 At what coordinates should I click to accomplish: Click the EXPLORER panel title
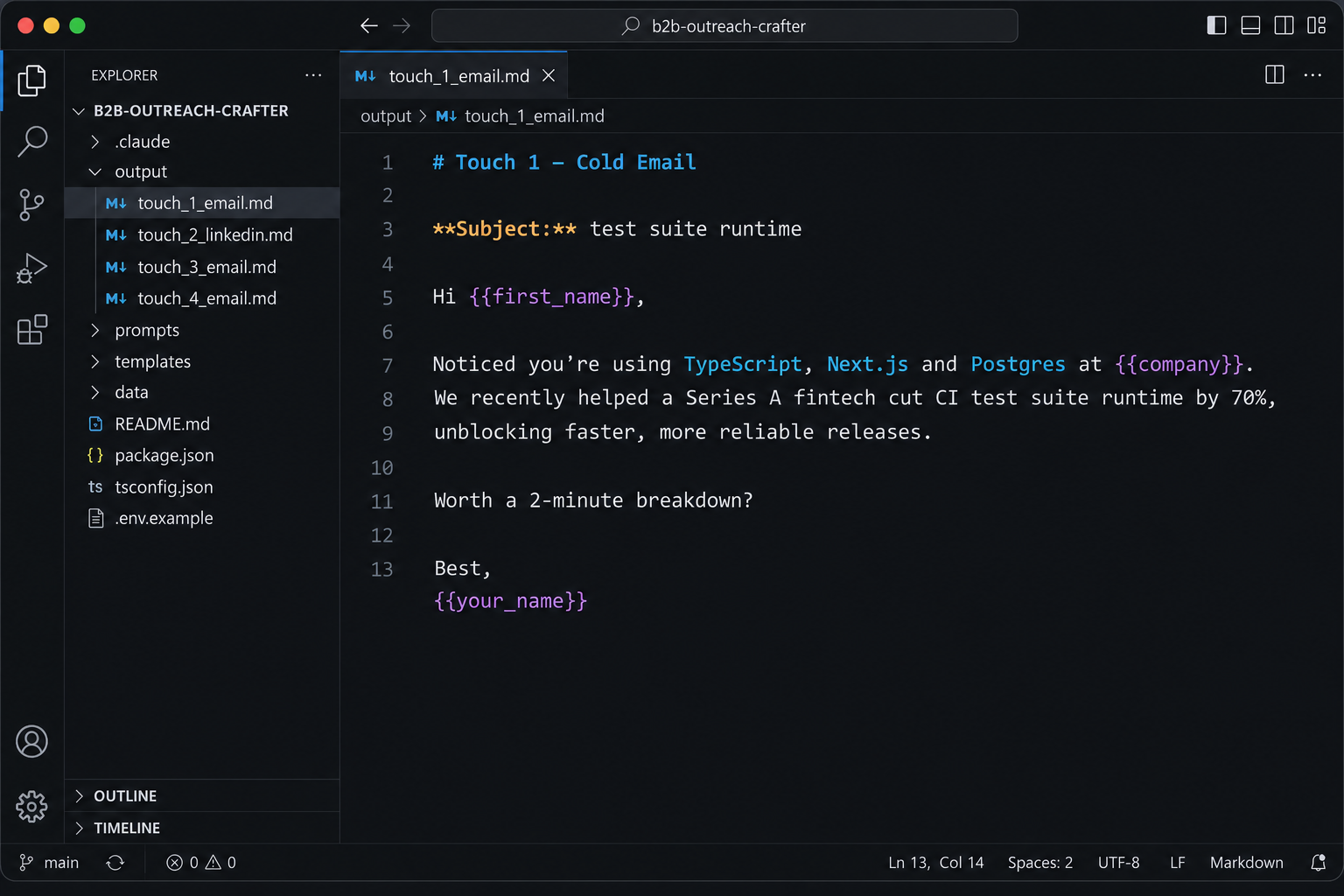click(124, 75)
